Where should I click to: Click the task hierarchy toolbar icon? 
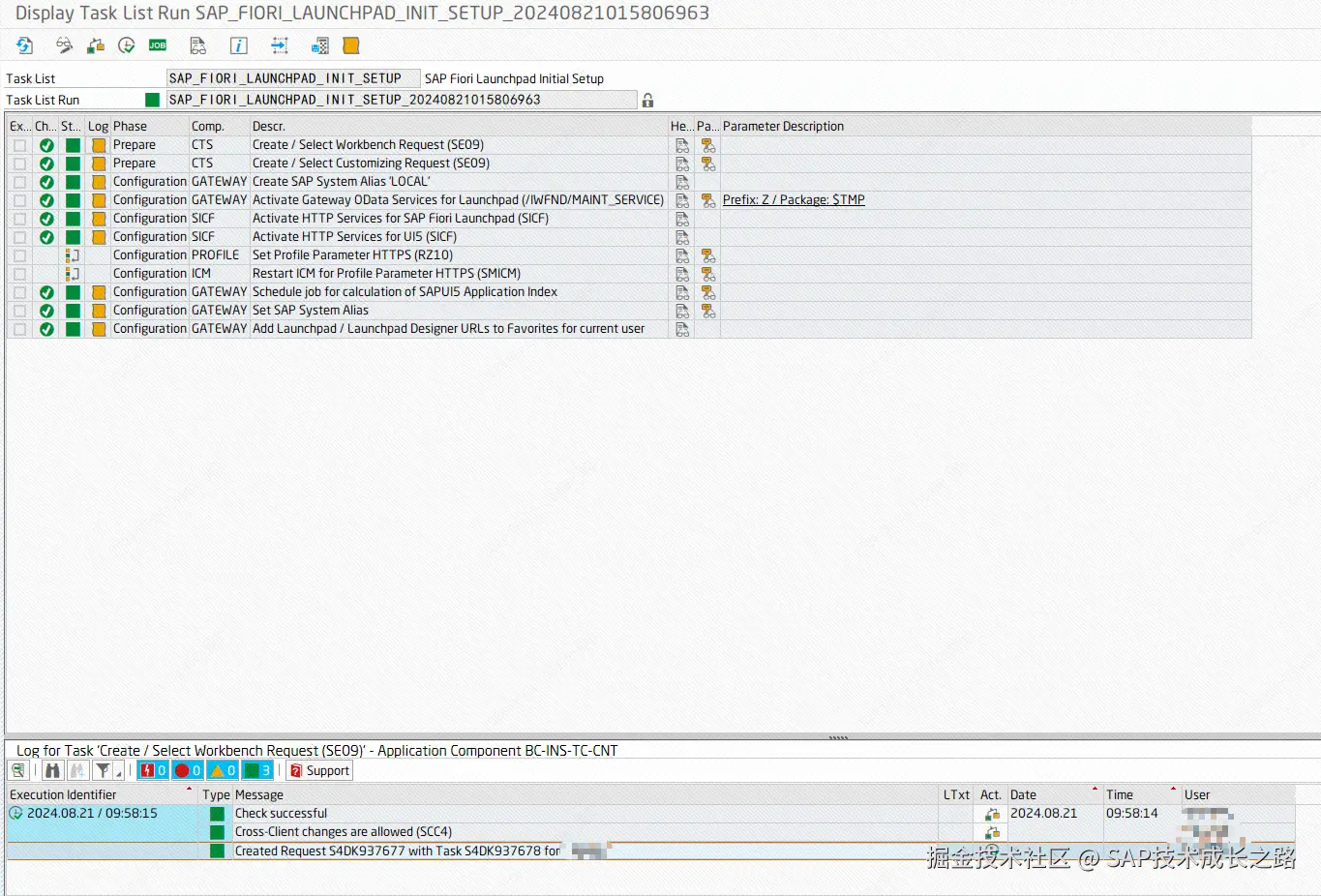[x=96, y=45]
